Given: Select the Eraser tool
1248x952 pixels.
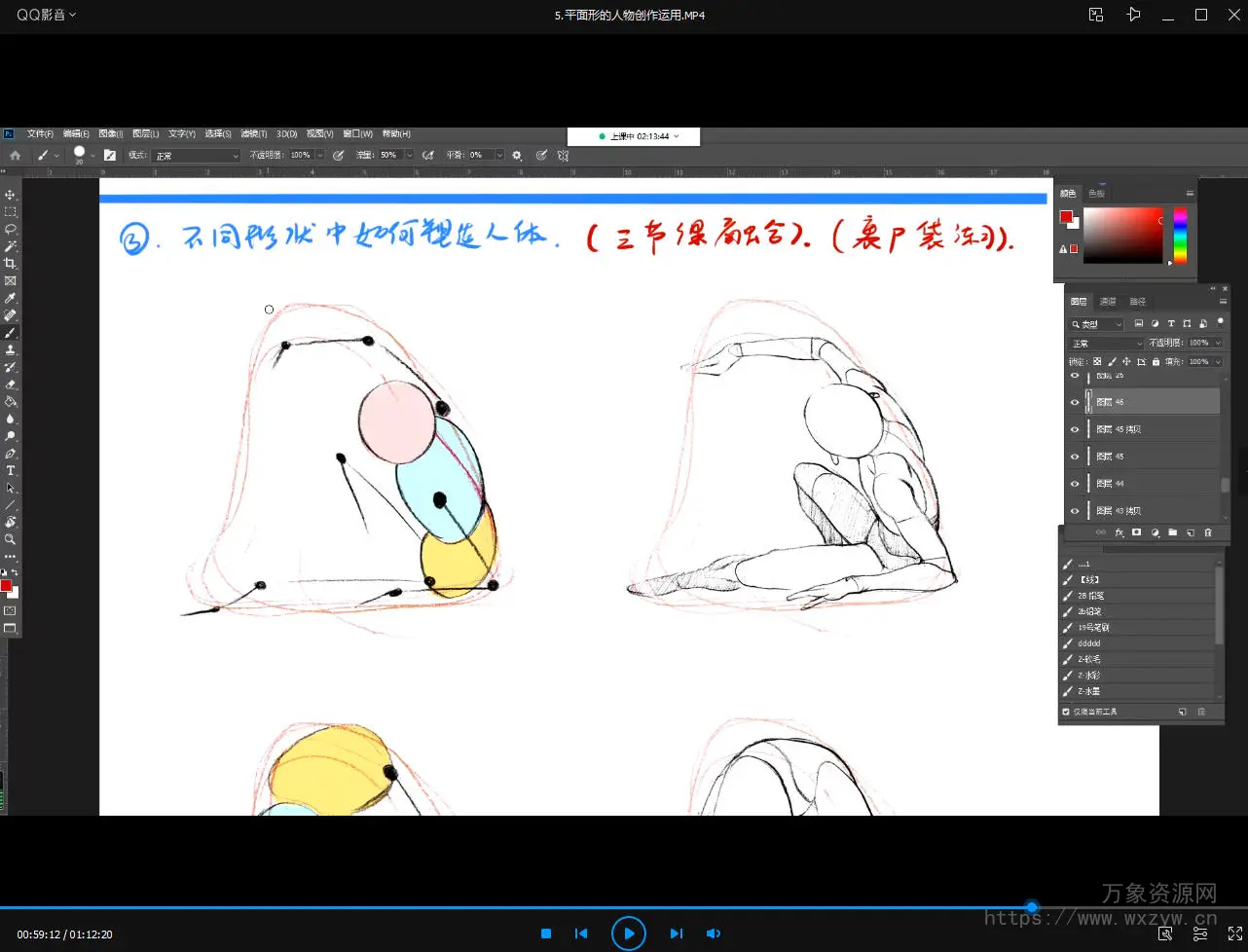Looking at the screenshot, I should click(x=11, y=384).
